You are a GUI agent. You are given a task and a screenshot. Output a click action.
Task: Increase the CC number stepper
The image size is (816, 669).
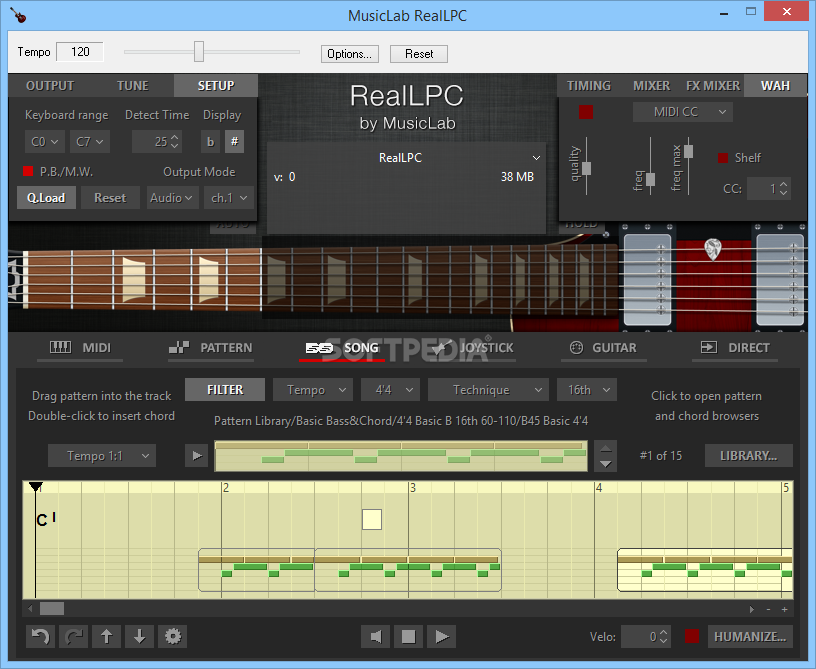click(x=783, y=184)
